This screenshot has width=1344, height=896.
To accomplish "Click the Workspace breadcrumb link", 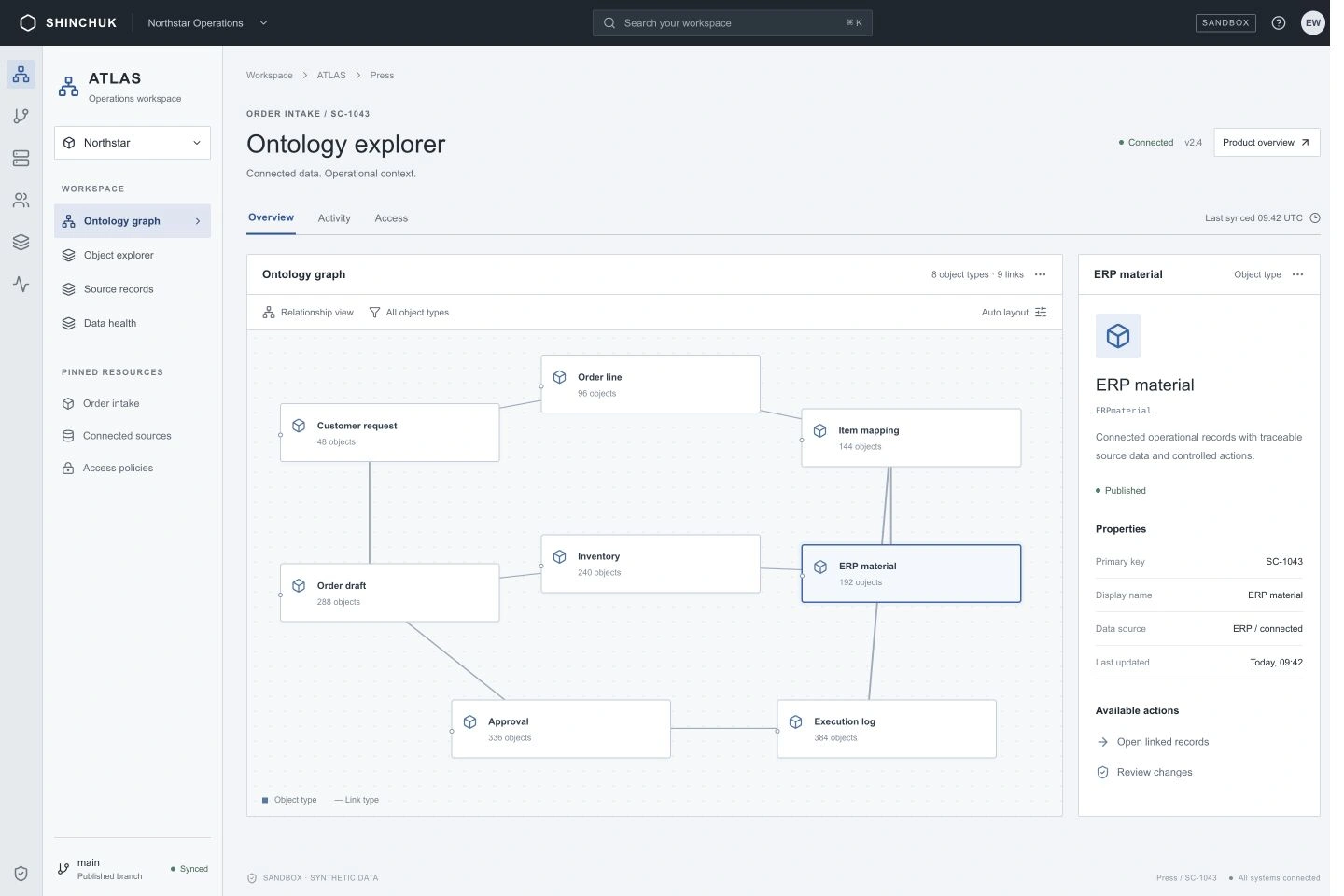I will 270,75.
